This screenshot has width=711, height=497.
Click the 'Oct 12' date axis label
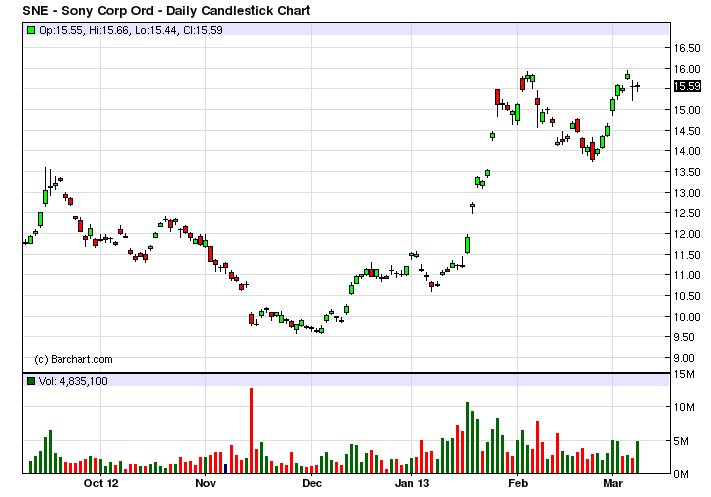101,483
